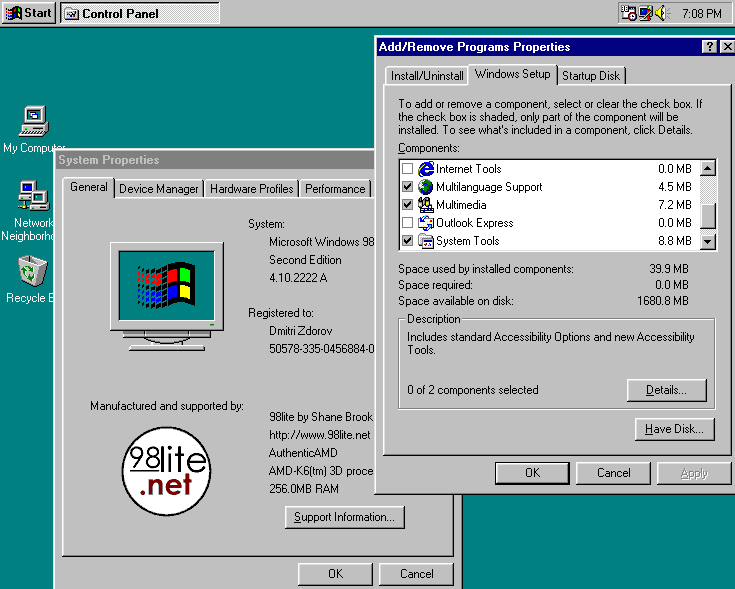Viewport: 735px width, 589px height.
Task: Click Cancel in Add/Remove Programs Properties
Action: (x=613, y=473)
